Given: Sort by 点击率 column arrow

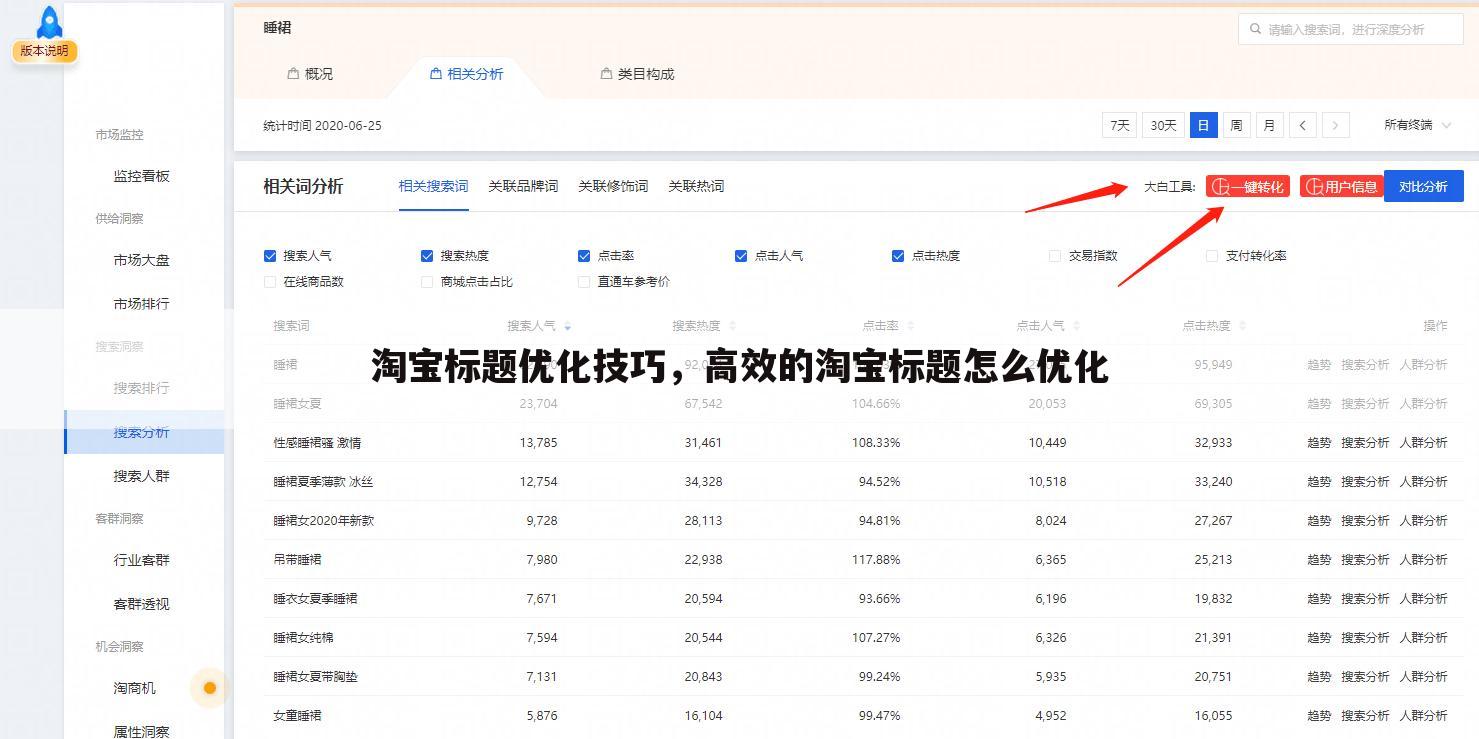Looking at the screenshot, I should click(911, 326).
